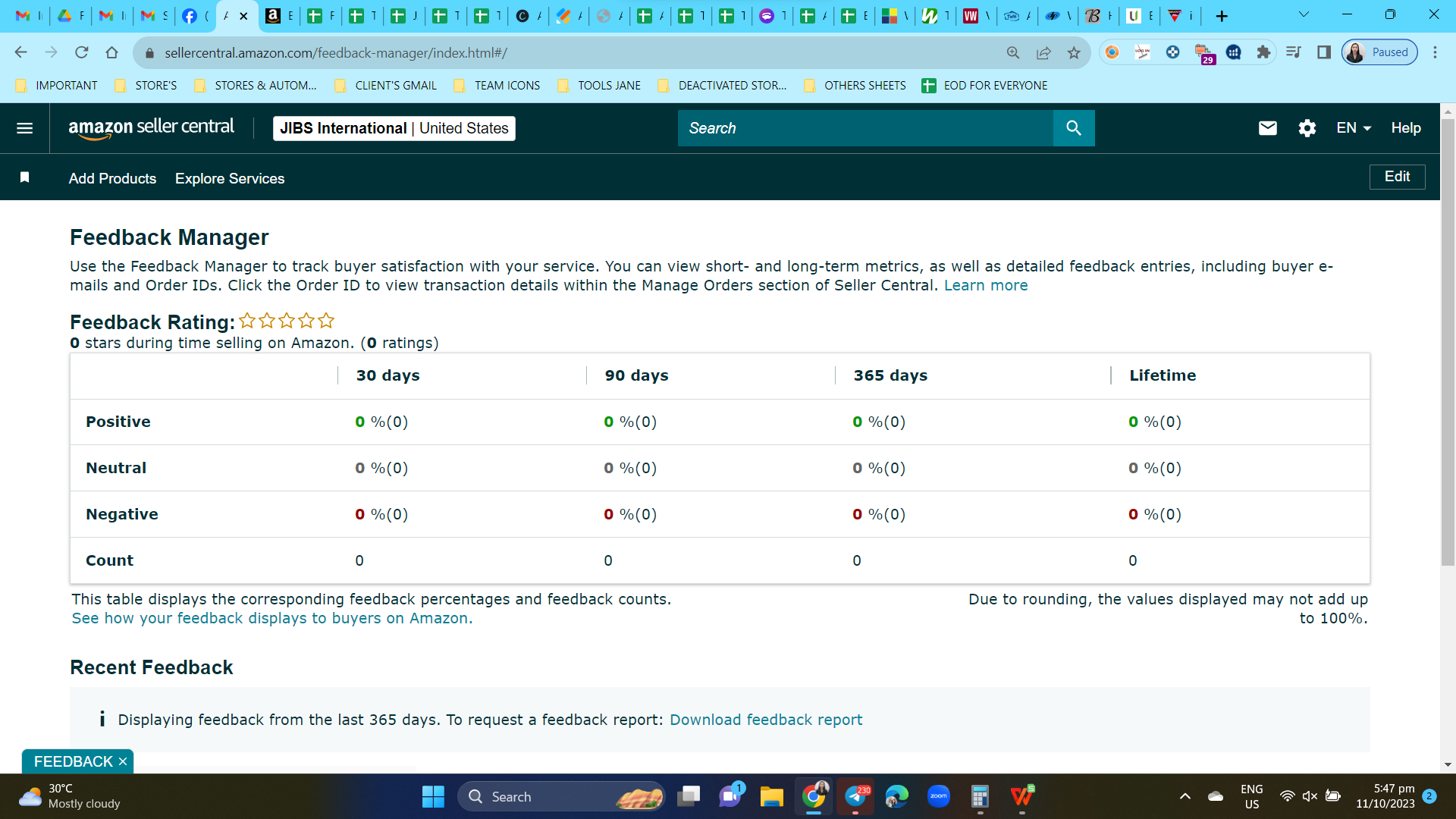The width and height of the screenshot is (1456, 819).
Task: Open the EN language dropdown
Action: [x=1354, y=128]
